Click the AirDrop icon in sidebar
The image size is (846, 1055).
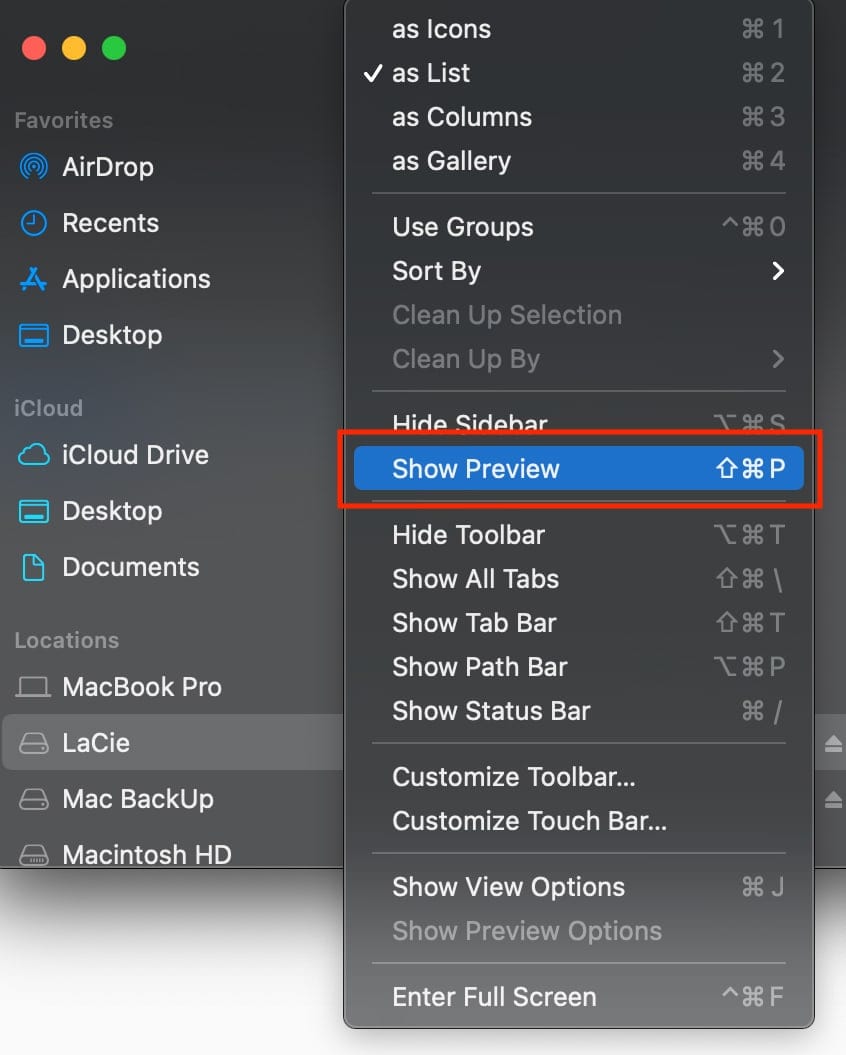[34, 167]
